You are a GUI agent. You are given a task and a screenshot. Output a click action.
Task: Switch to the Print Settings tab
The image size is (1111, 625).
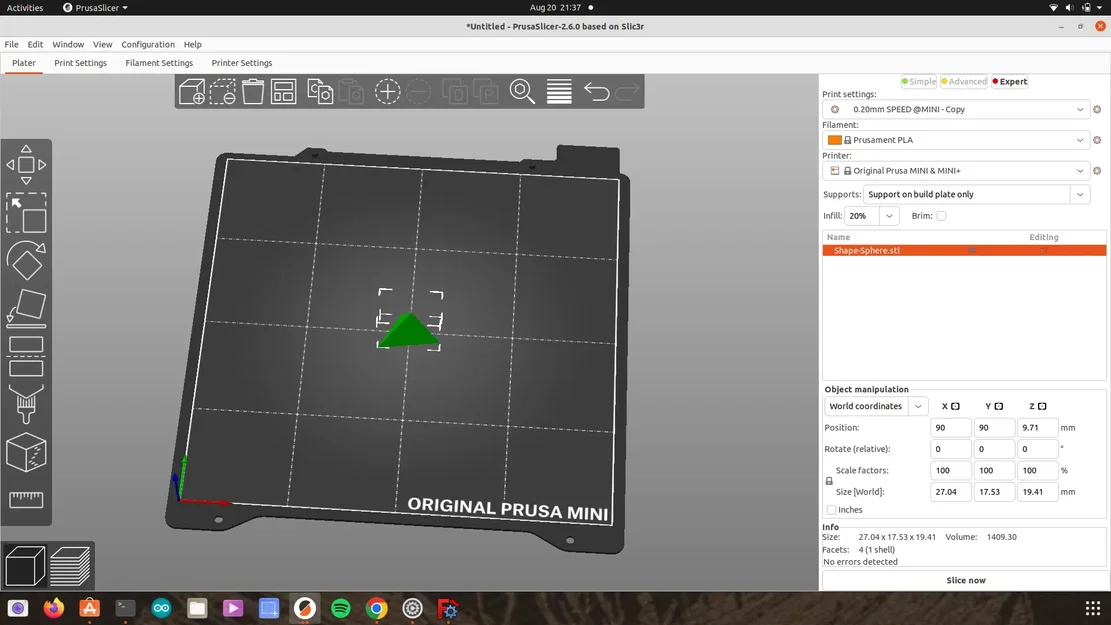tap(80, 63)
